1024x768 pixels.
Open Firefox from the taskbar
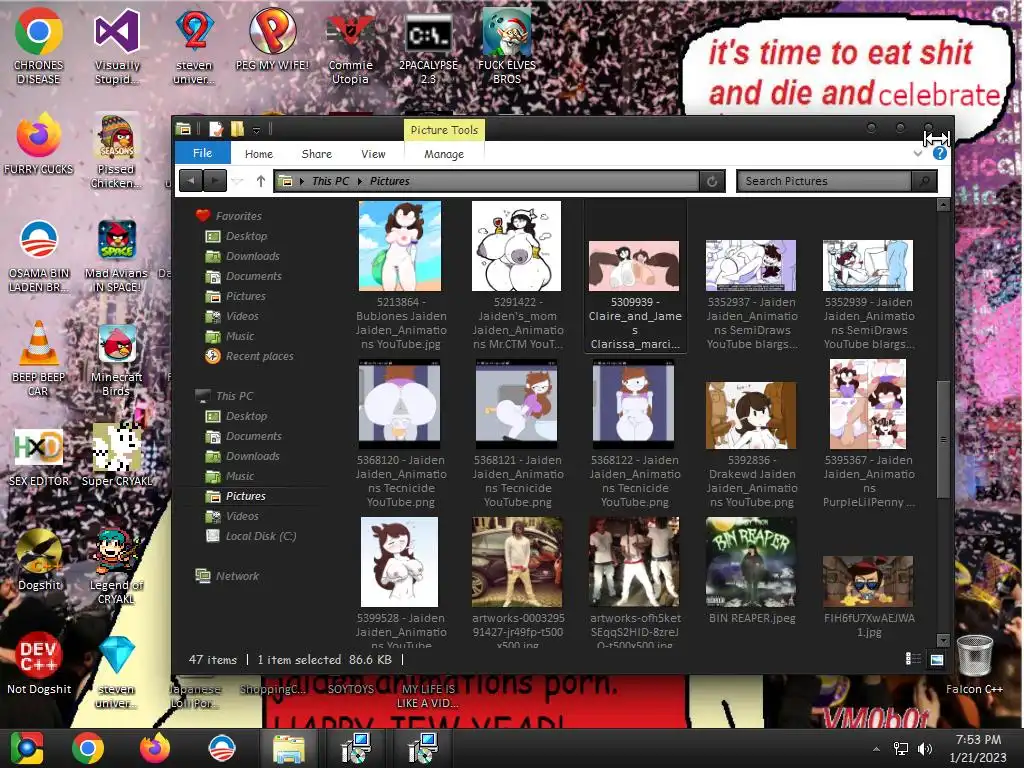pyautogui.click(x=155, y=748)
